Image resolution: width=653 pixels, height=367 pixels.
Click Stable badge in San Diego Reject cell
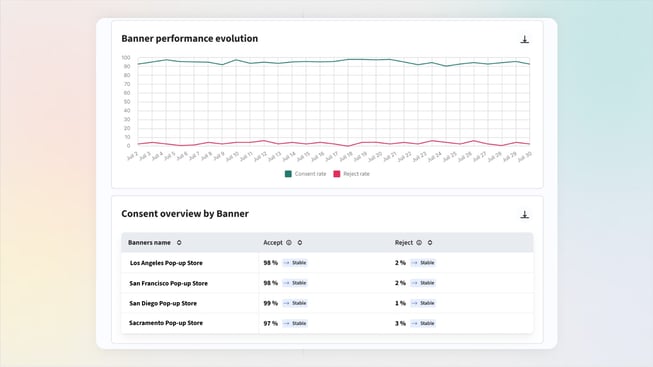[x=423, y=303]
